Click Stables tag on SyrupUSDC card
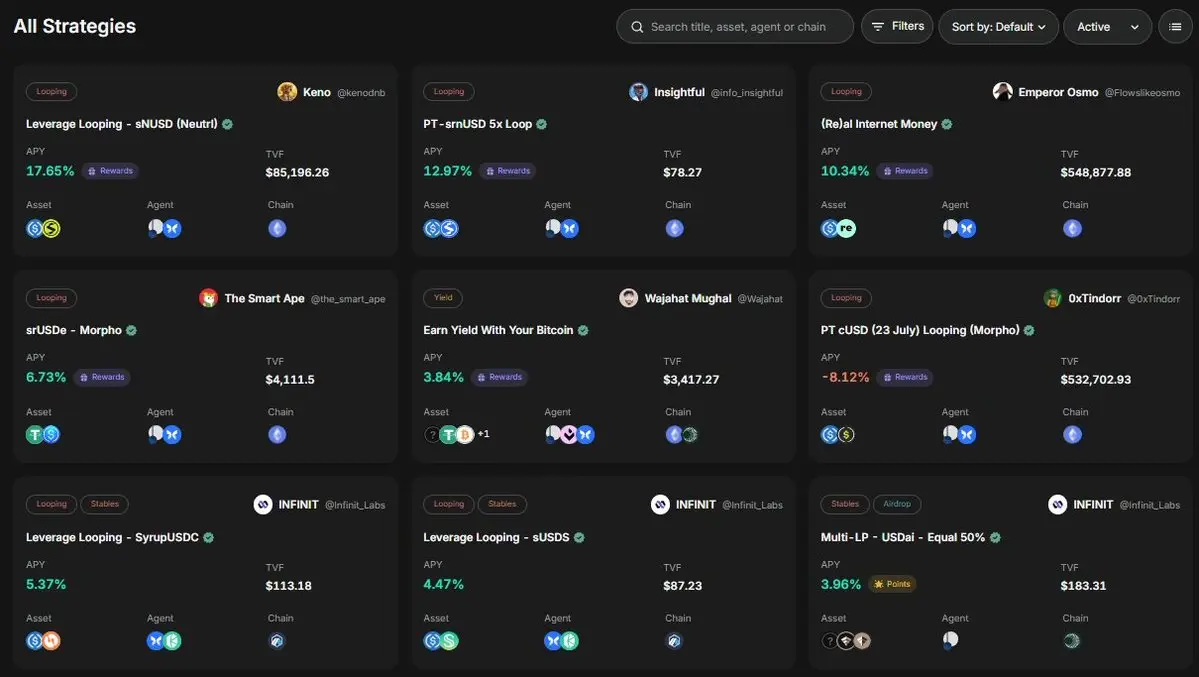The width and height of the screenshot is (1199, 677). [x=105, y=504]
